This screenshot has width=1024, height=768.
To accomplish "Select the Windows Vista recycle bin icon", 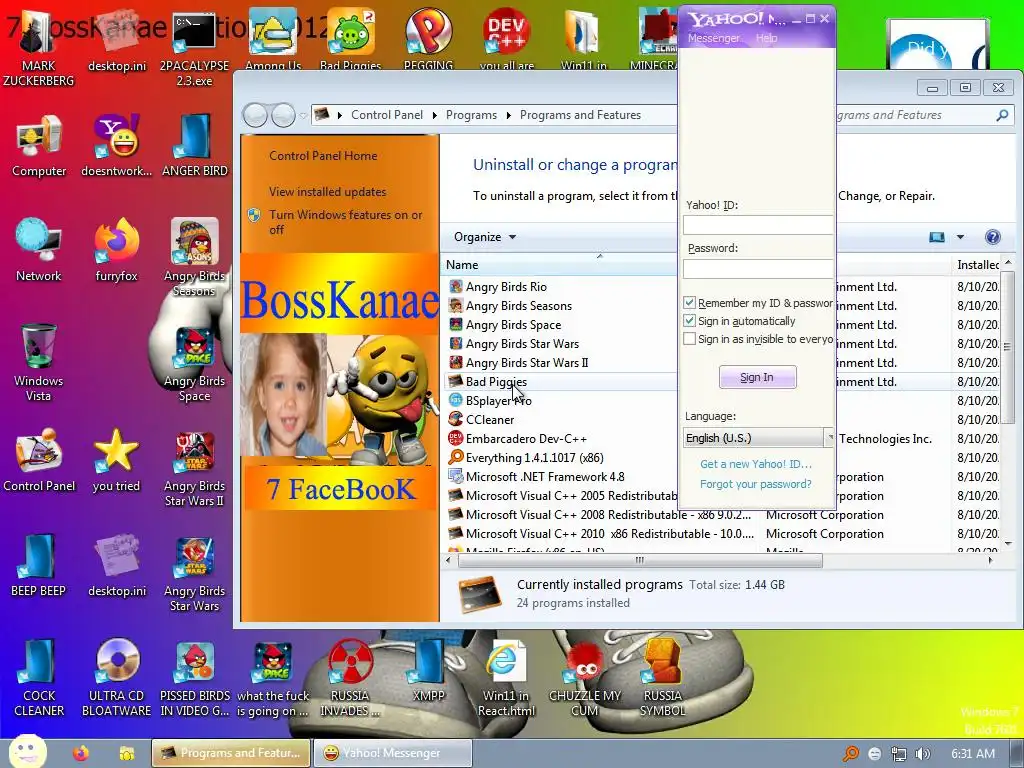I will (39, 362).
